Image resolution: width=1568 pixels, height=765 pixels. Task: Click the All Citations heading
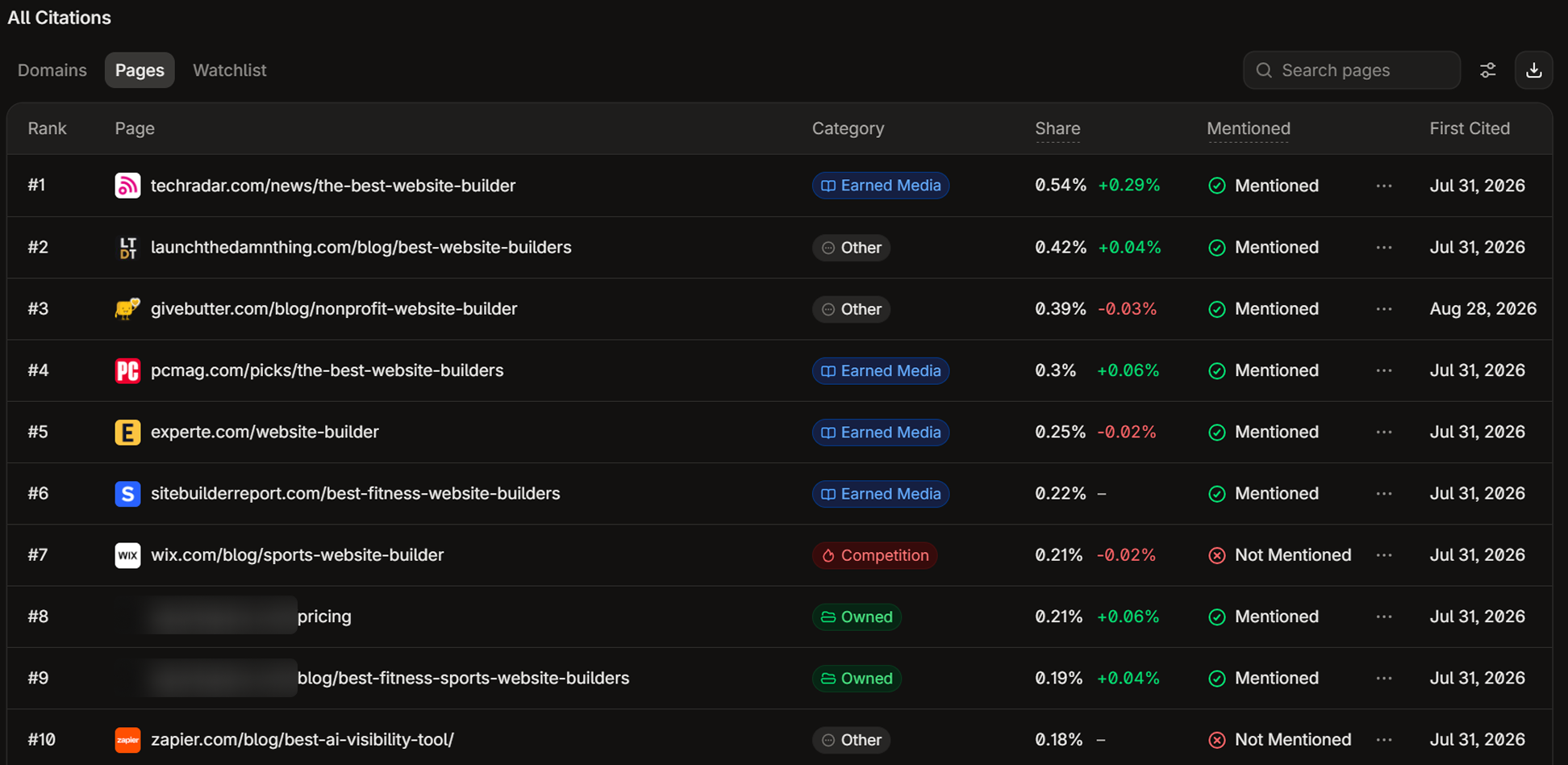pyautogui.click(x=60, y=18)
